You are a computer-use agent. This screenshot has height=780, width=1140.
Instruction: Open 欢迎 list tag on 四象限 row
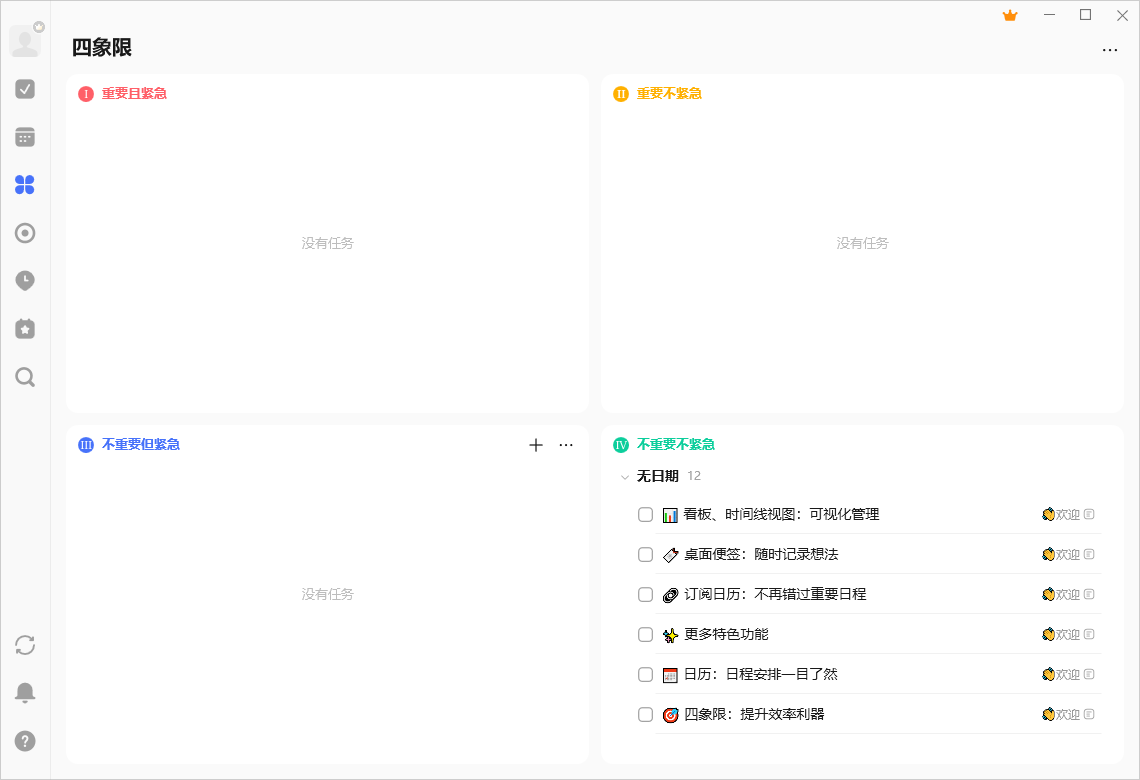[1061, 715]
